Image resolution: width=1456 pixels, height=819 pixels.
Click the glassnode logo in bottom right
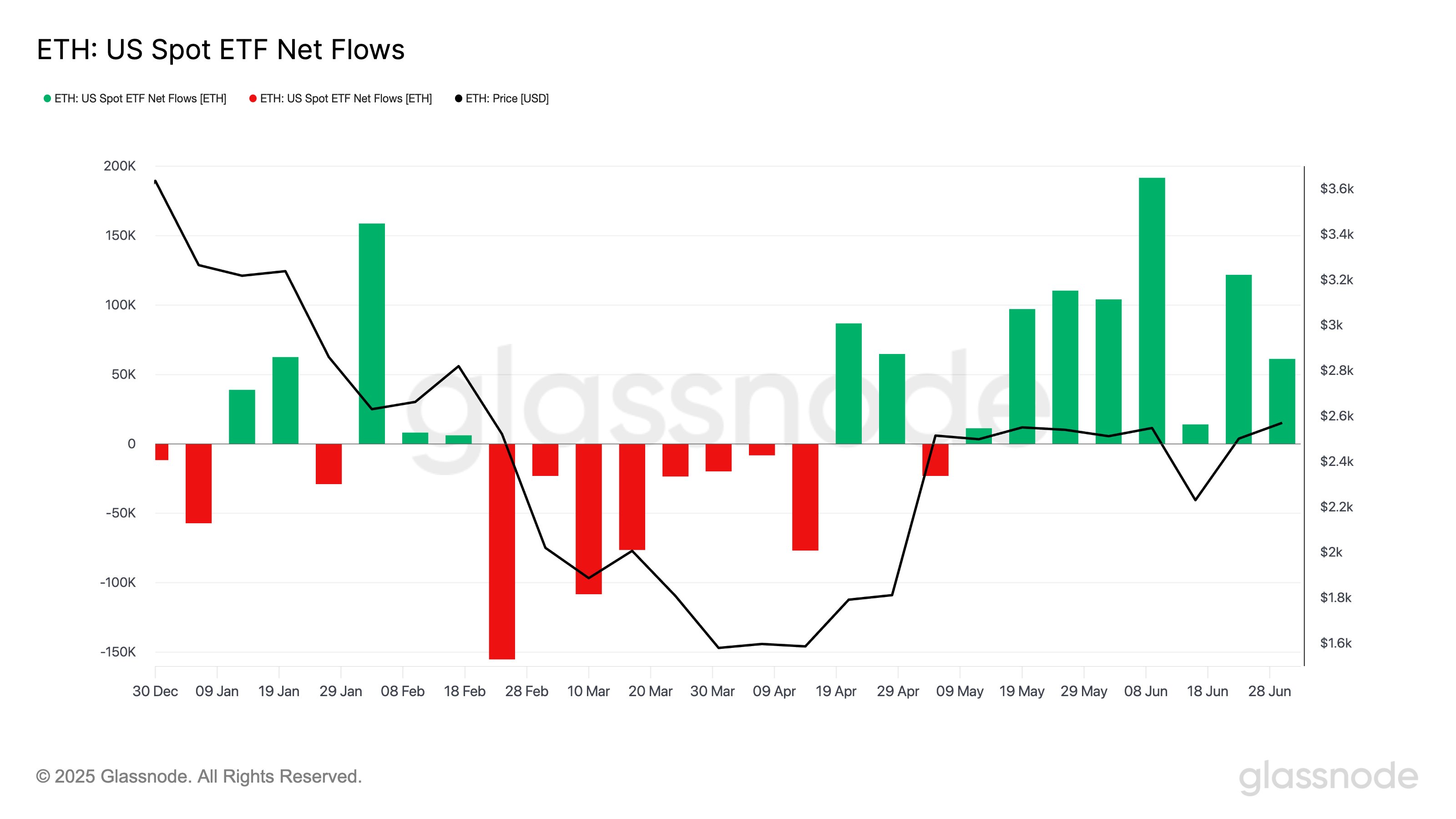point(1328,777)
